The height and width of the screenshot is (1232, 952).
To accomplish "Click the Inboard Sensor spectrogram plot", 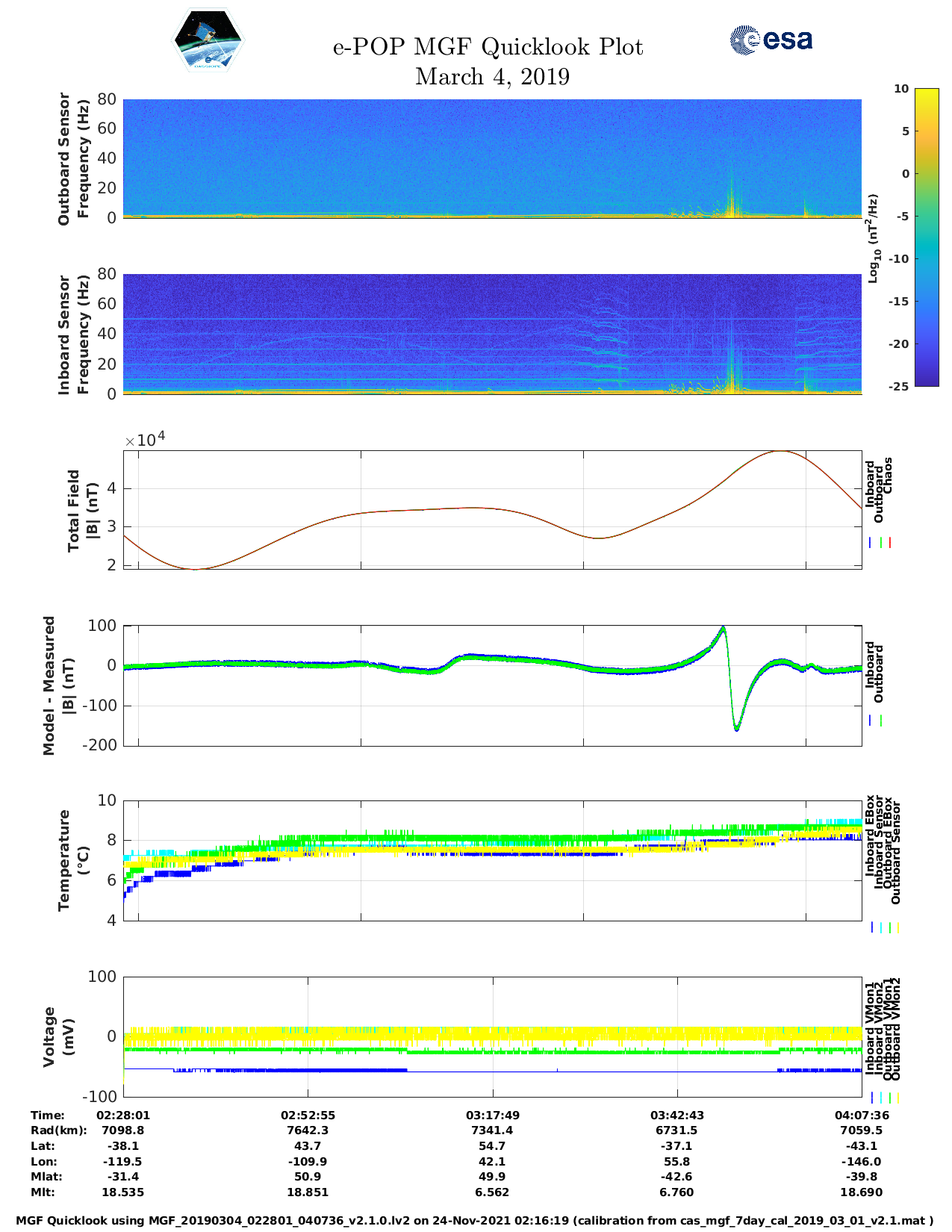I will pos(492,334).
